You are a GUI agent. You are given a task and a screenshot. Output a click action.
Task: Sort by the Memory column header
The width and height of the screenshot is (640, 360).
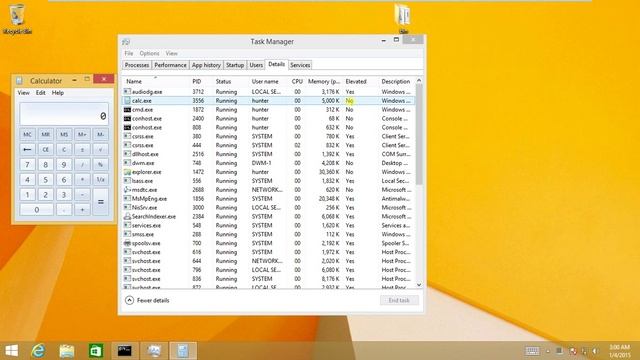(x=324, y=82)
